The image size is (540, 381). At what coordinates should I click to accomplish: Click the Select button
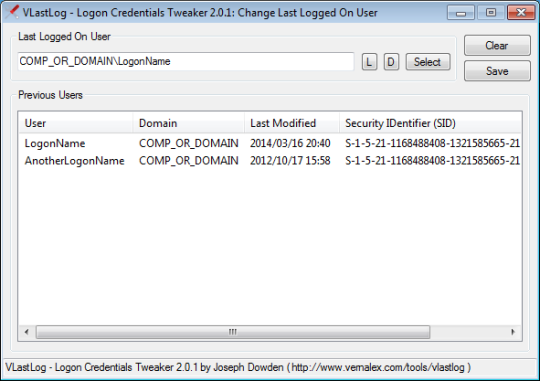click(428, 62)
